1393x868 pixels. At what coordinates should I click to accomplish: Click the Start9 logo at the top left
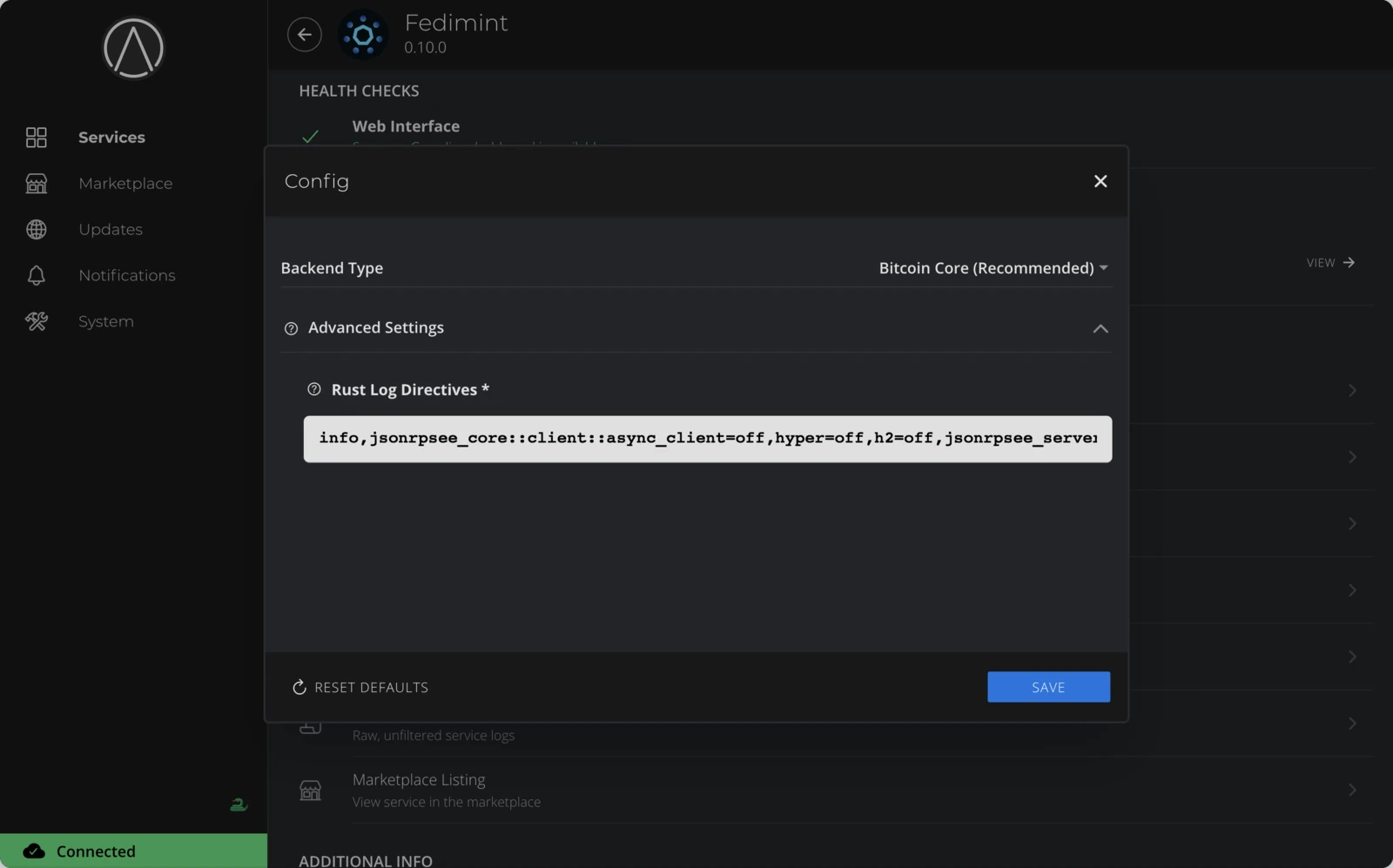pyautogui.click(x=132, y=49)
